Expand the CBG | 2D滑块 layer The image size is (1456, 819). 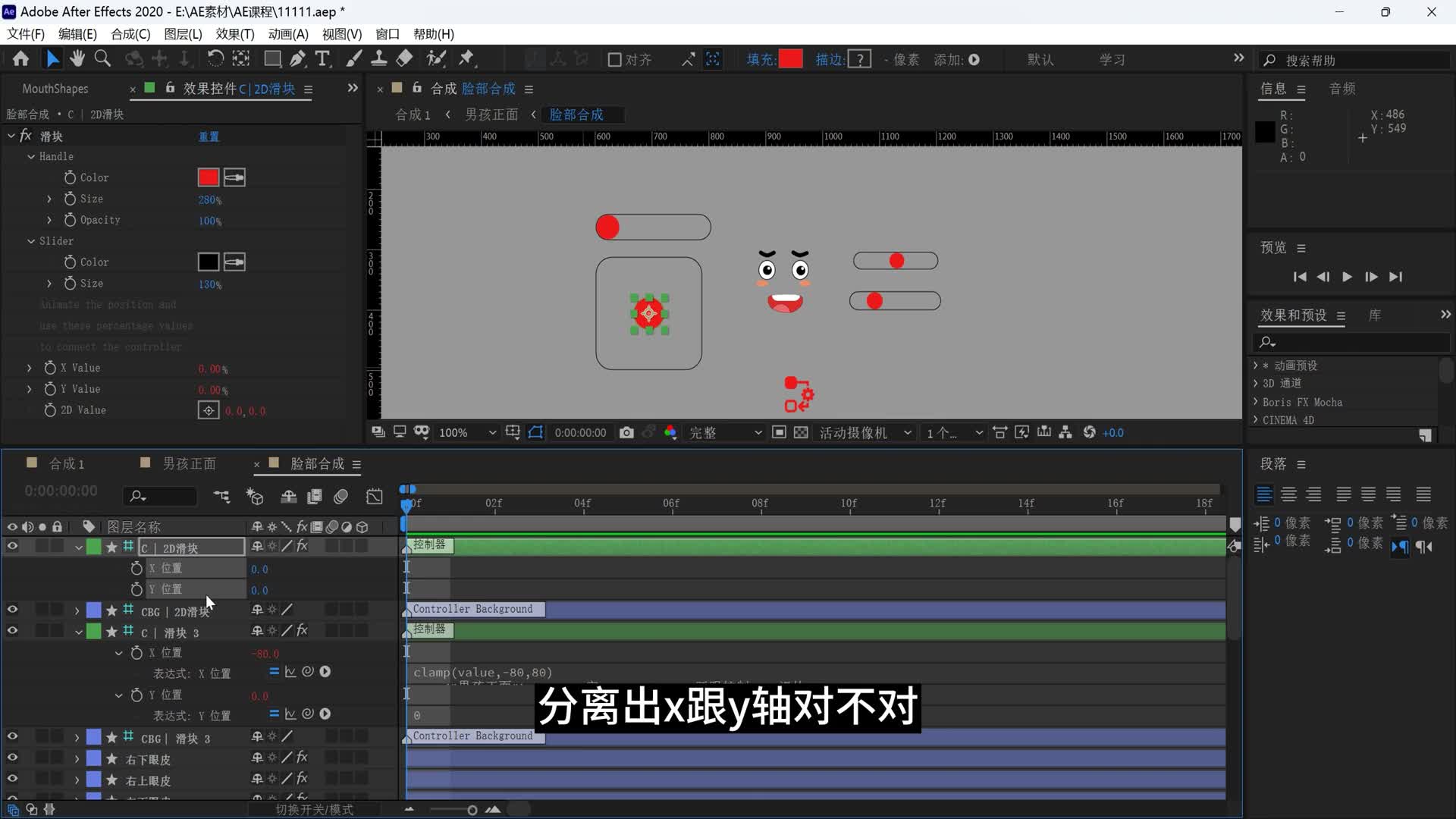click(77, 610)
